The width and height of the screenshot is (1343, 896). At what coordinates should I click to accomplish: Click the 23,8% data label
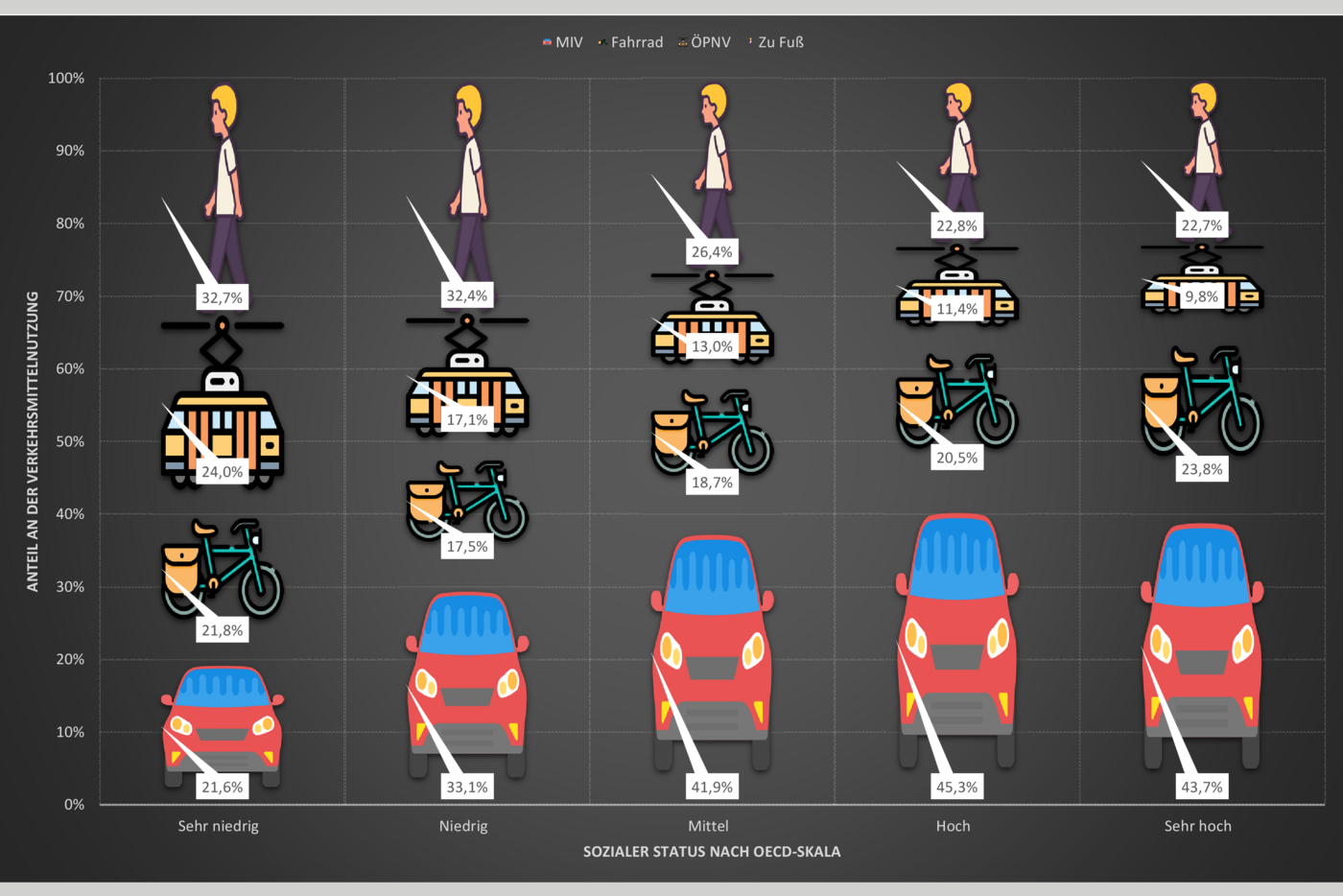pyautogui.click(x=1202, y=469)
